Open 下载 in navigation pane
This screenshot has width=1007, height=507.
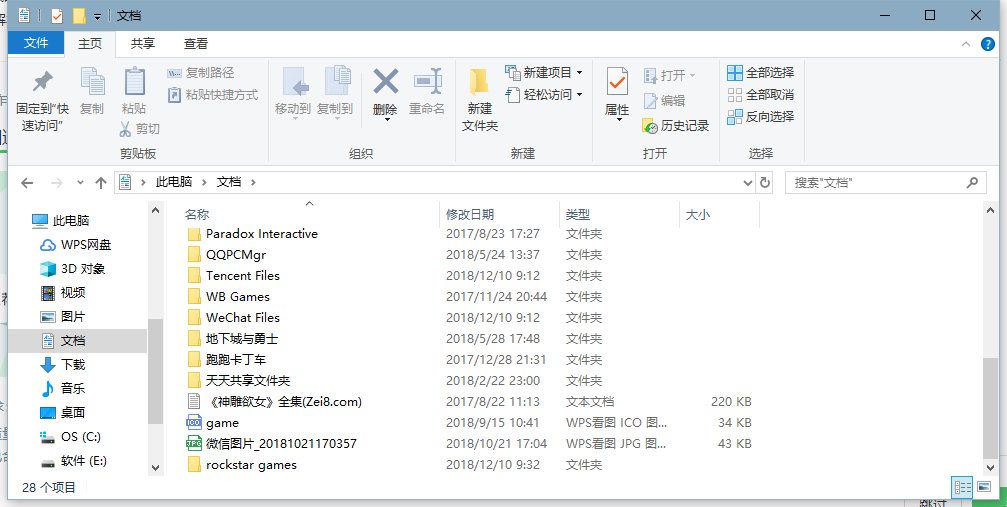click(x=73, y=364)
